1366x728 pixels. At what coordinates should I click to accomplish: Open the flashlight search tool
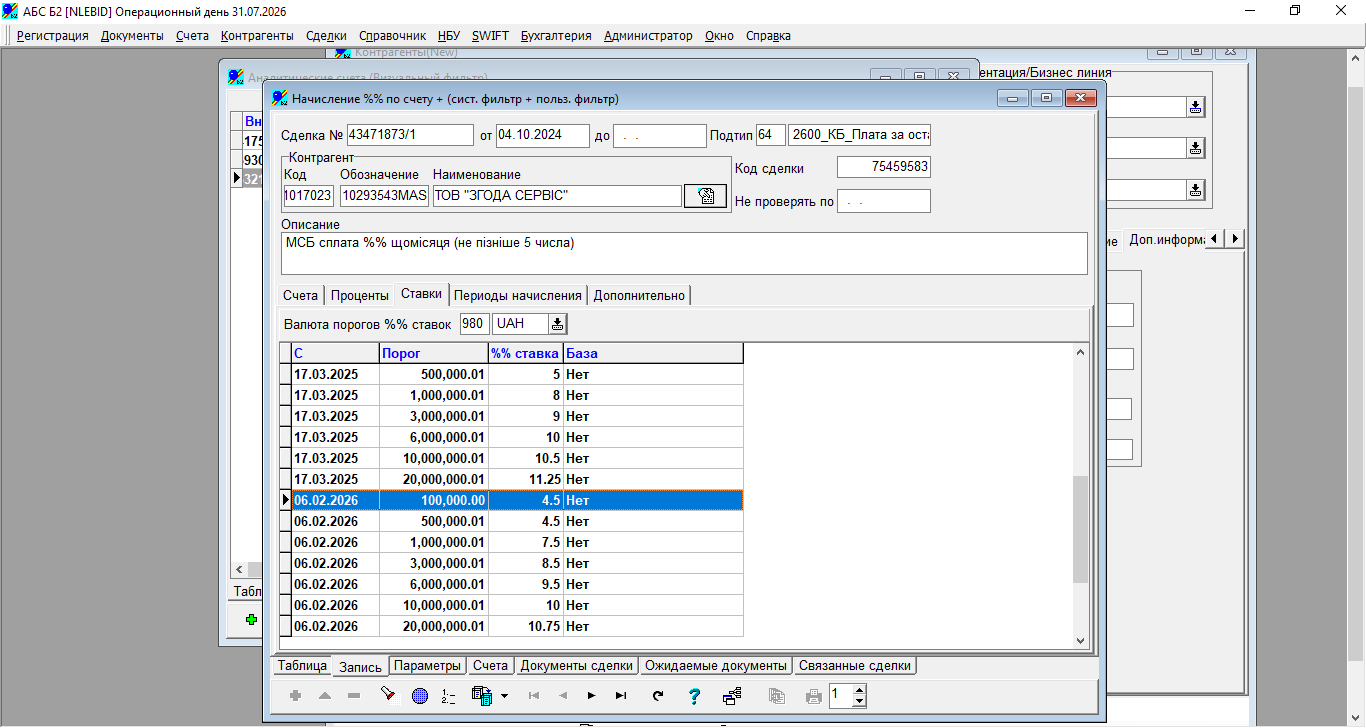click(388, 696)
